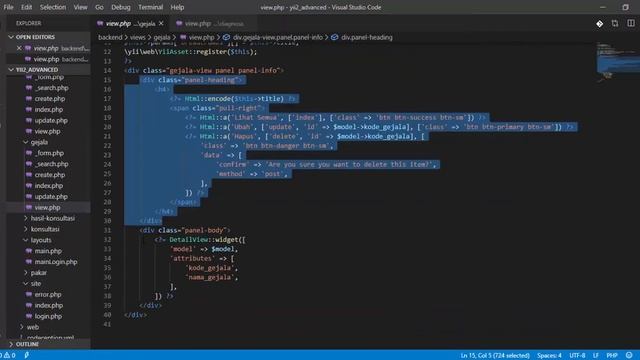The width and height of the screenshot is (640, 360).
Task: Open _form.php under the gejala folder
Action: tap(48, 153)
